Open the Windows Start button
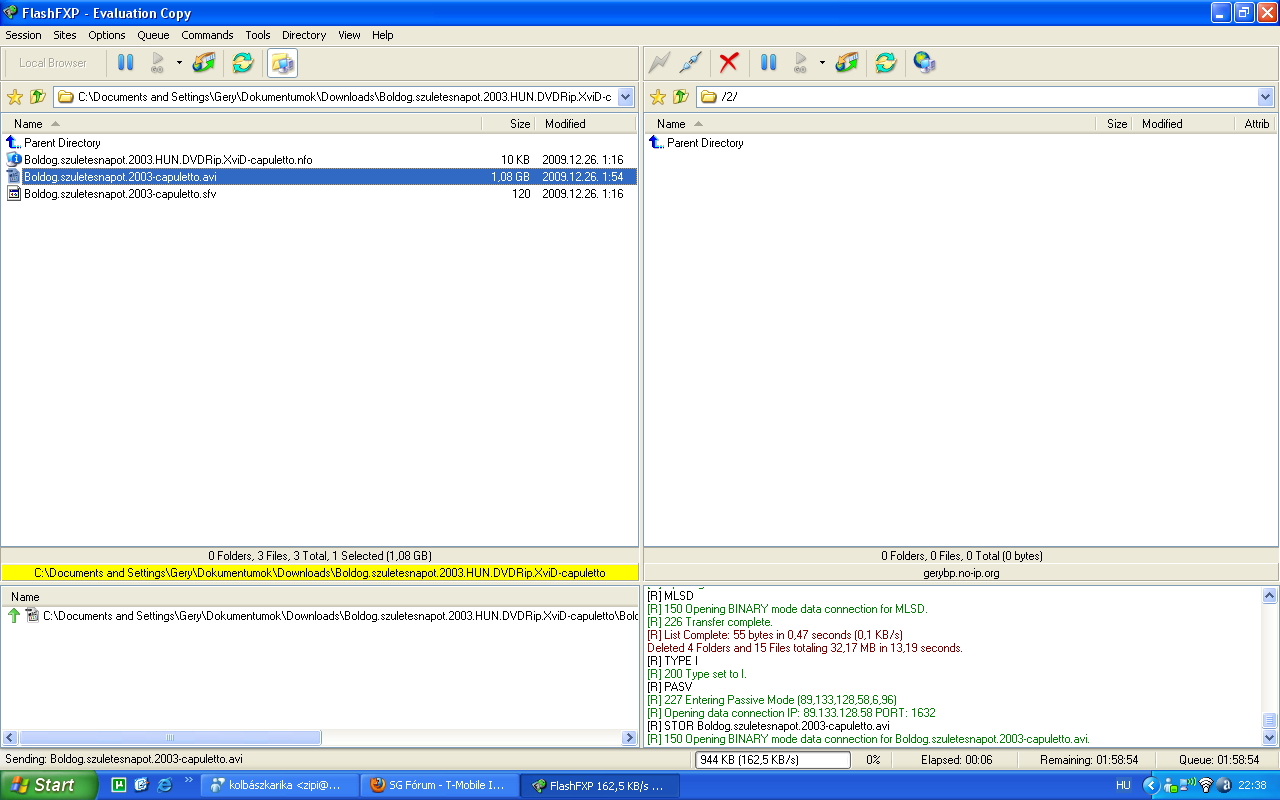This screenshot has height=800, width=1280. (x=48, y=785)
